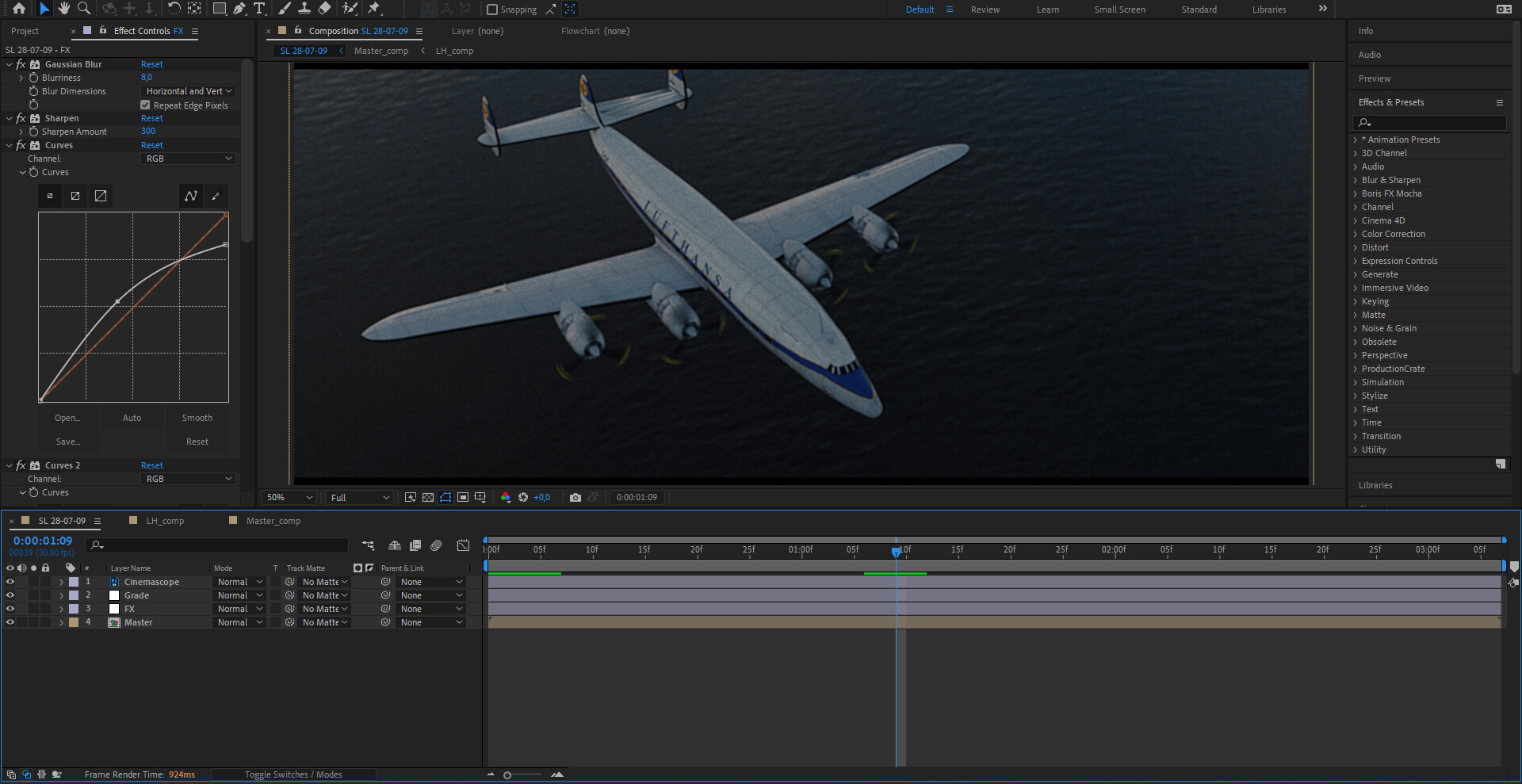
Task: Take a snapshot in the Composition viewer
Action: click(576, 497)
